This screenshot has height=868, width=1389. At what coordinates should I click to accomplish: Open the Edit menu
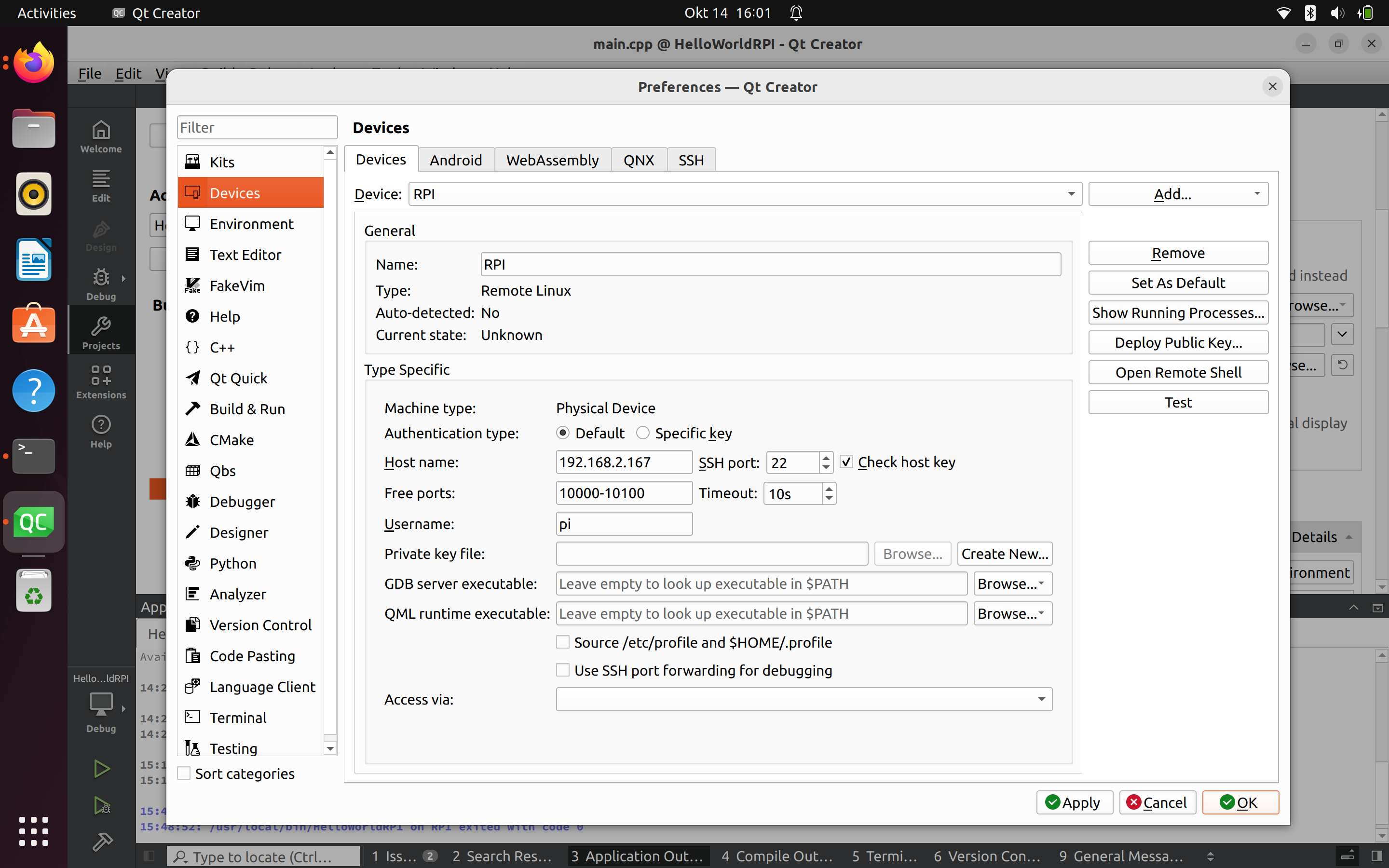coord(128,73)
